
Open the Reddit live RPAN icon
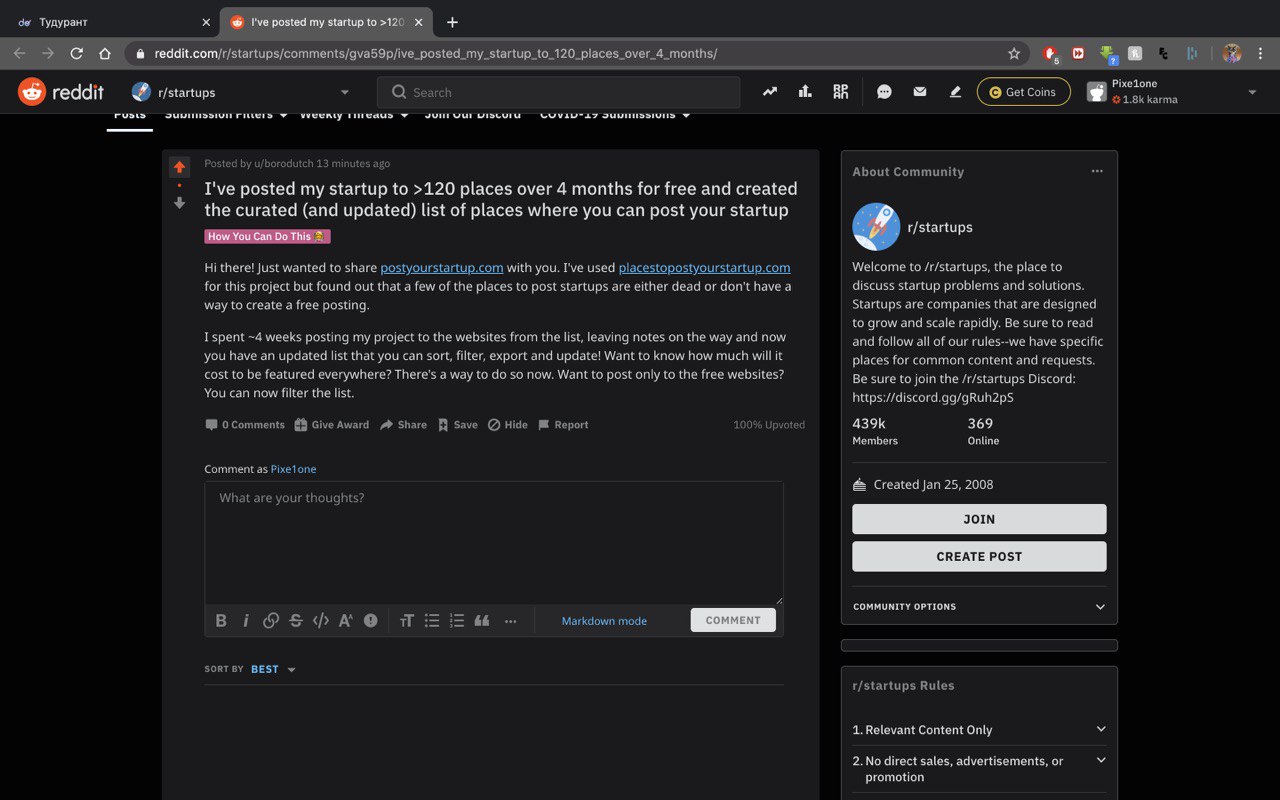tap(840, 92)
